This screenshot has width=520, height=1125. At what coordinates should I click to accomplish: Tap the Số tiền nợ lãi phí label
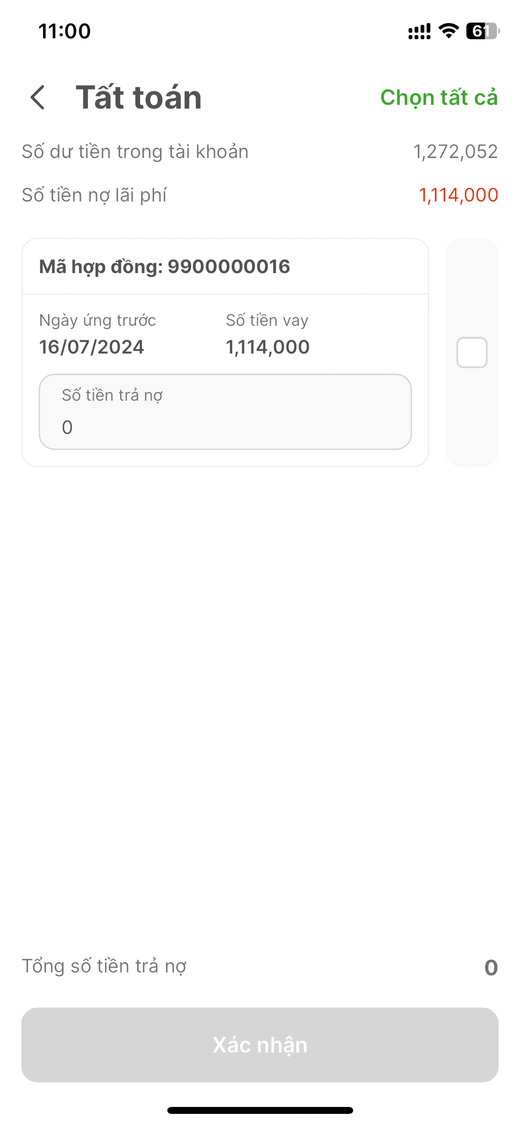(94, 195)
